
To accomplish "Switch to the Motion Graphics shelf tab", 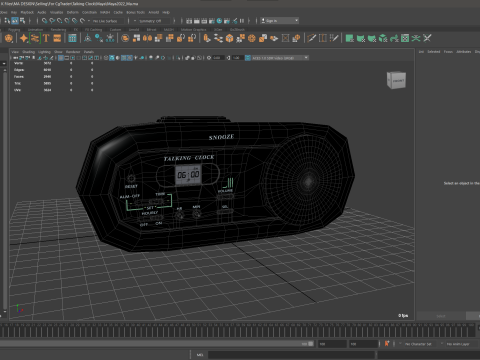I will [193, 30].
